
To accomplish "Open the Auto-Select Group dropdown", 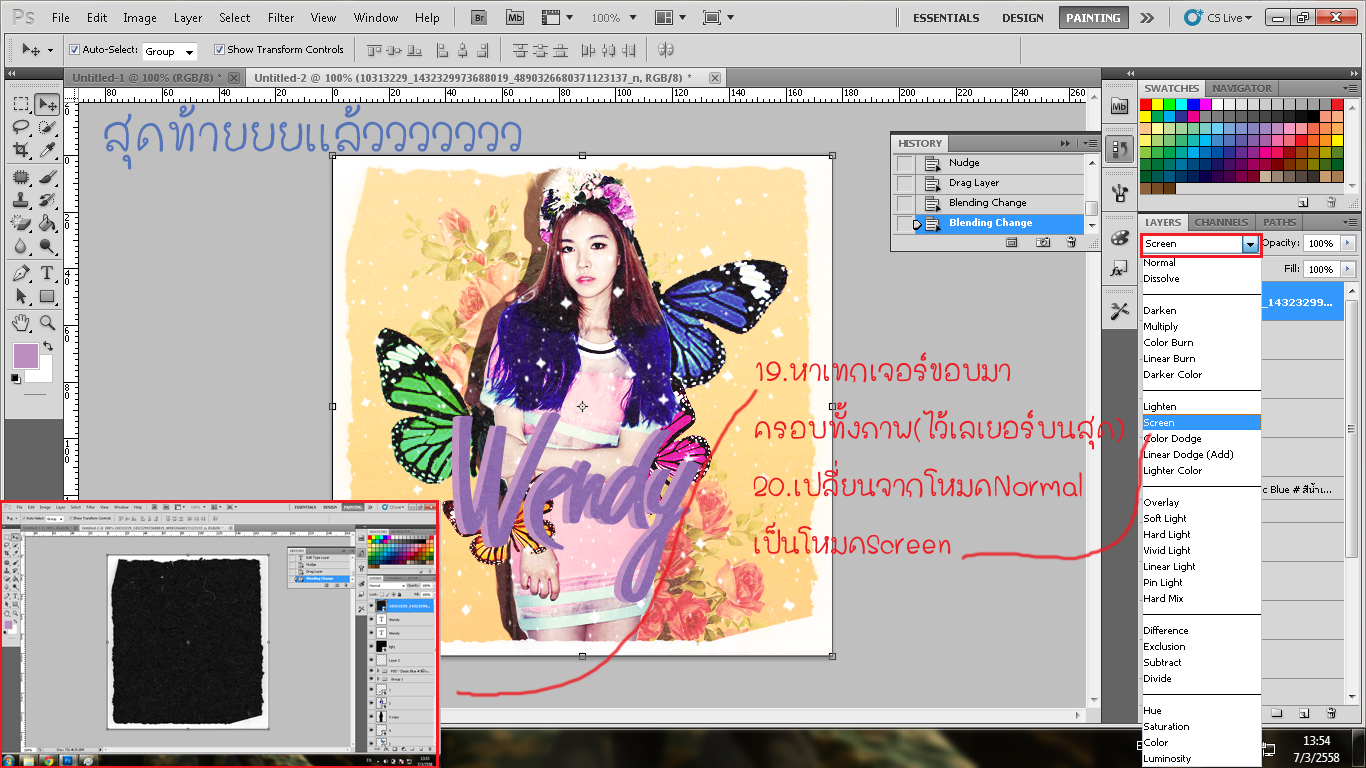I will pos(170,51).
